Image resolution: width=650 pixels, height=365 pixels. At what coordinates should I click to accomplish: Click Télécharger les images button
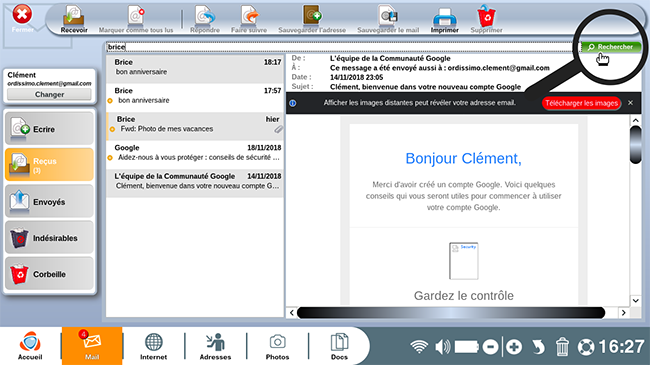coord(581,103)
